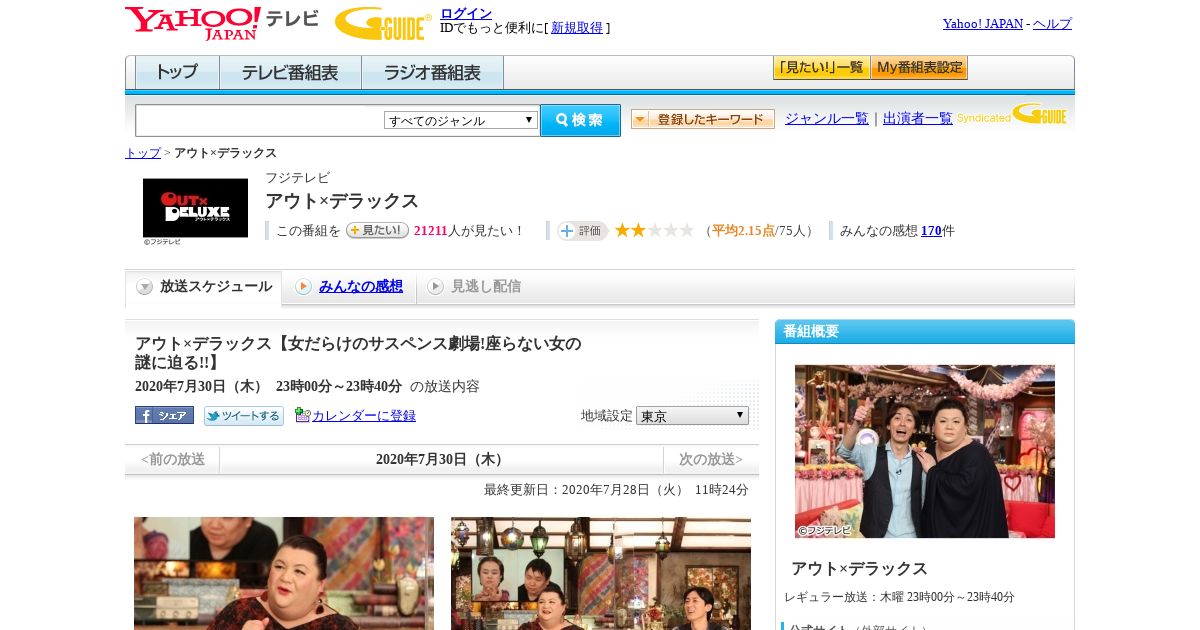Open the すべてのジャンル genre dropdown
The height and width of the screenshot is (630, 1200).
tap(461, 120)
